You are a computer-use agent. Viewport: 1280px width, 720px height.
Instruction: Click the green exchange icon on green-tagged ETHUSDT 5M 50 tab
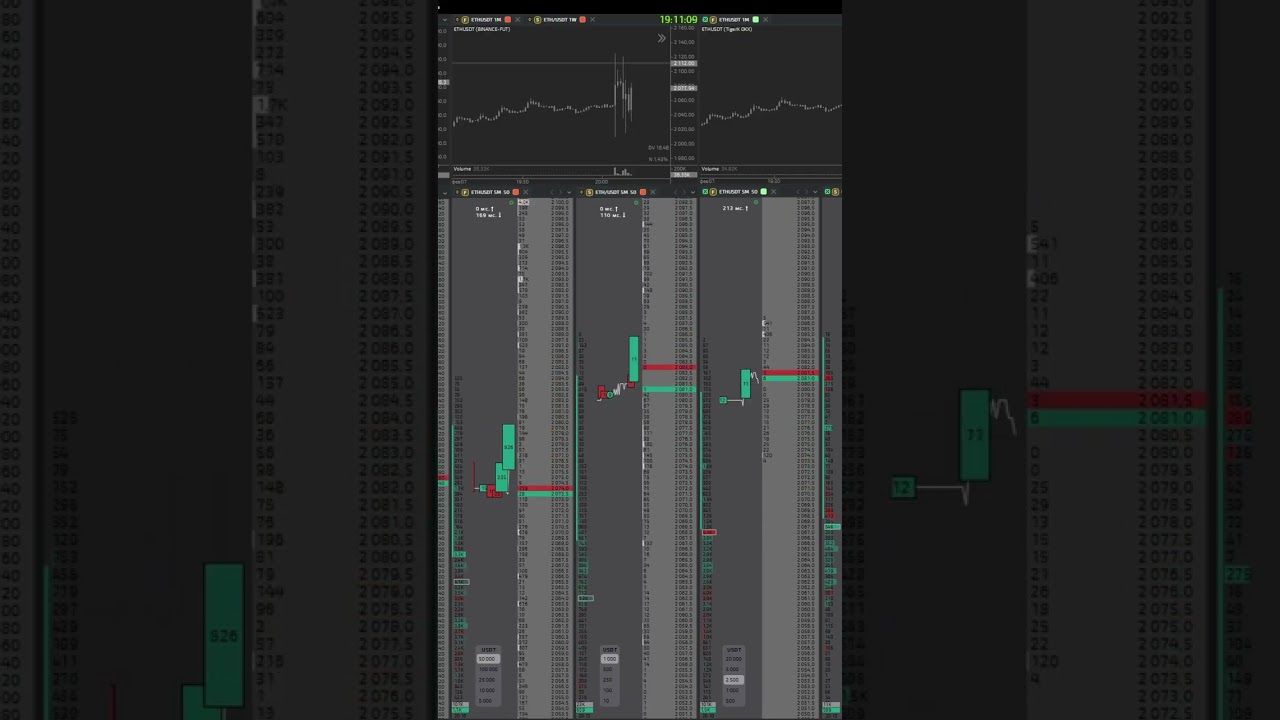tap(705, 192)
